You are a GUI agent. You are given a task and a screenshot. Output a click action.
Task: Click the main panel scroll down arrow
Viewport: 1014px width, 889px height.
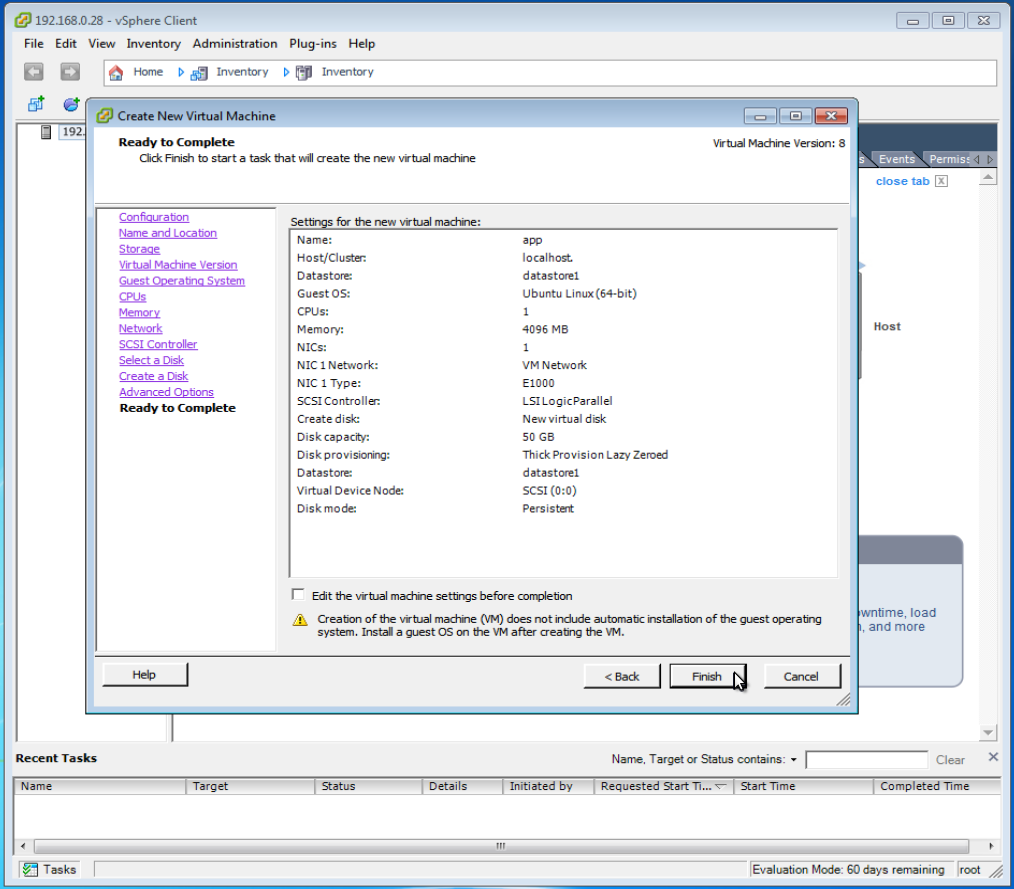coord(987,733)
